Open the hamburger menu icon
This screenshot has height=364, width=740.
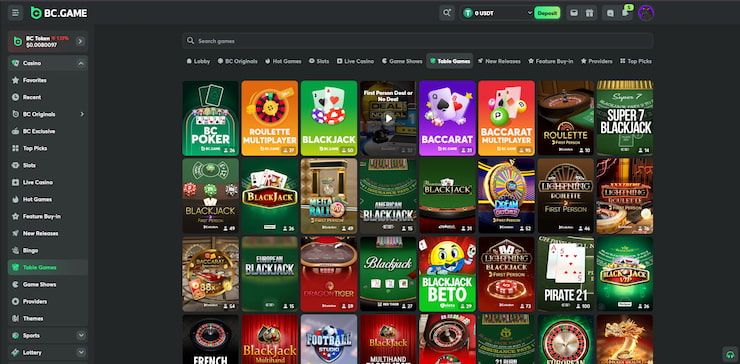(15, 13)
